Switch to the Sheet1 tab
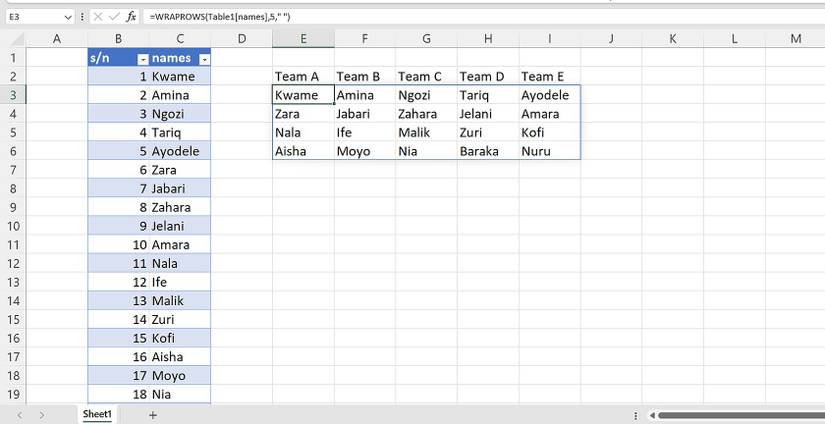 (x=97, y=414)
